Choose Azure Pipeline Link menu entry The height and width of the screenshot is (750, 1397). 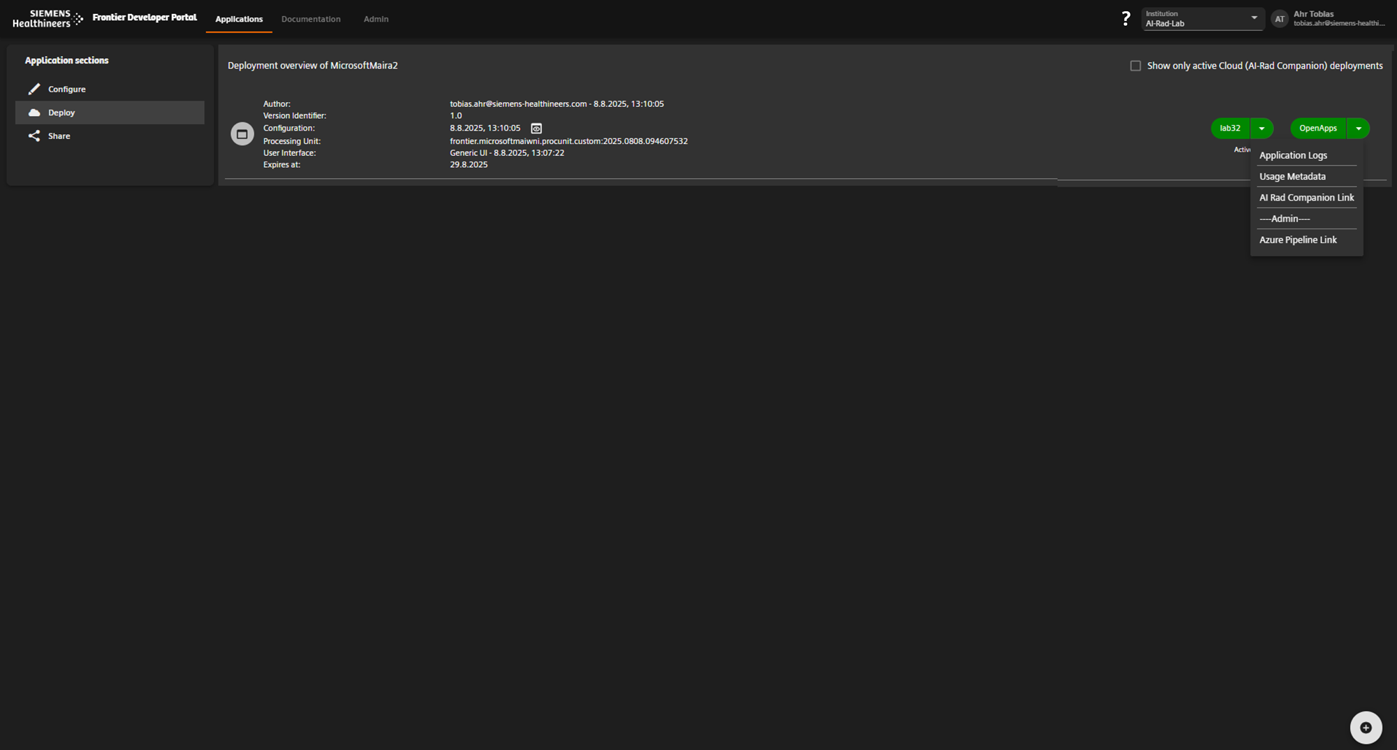coord(1297,240)
